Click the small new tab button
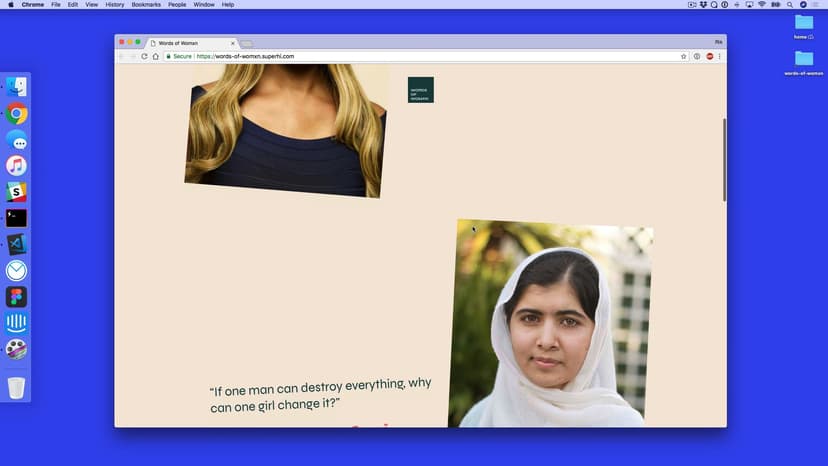This screenshot has width=828, height=466. [x=247, y=43]
